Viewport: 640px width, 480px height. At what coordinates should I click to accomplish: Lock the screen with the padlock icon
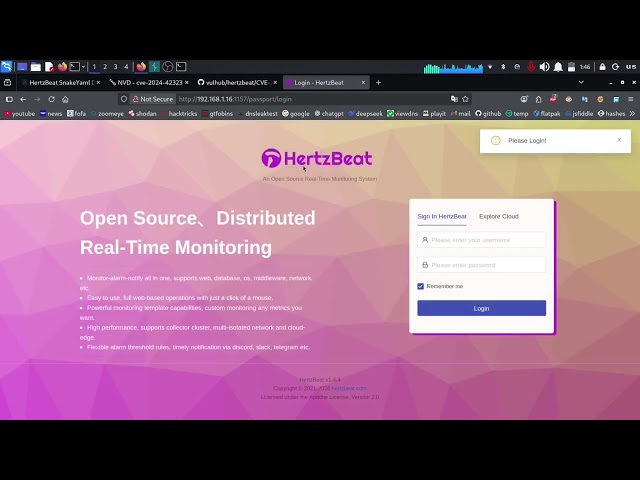[x=602, y=67]
